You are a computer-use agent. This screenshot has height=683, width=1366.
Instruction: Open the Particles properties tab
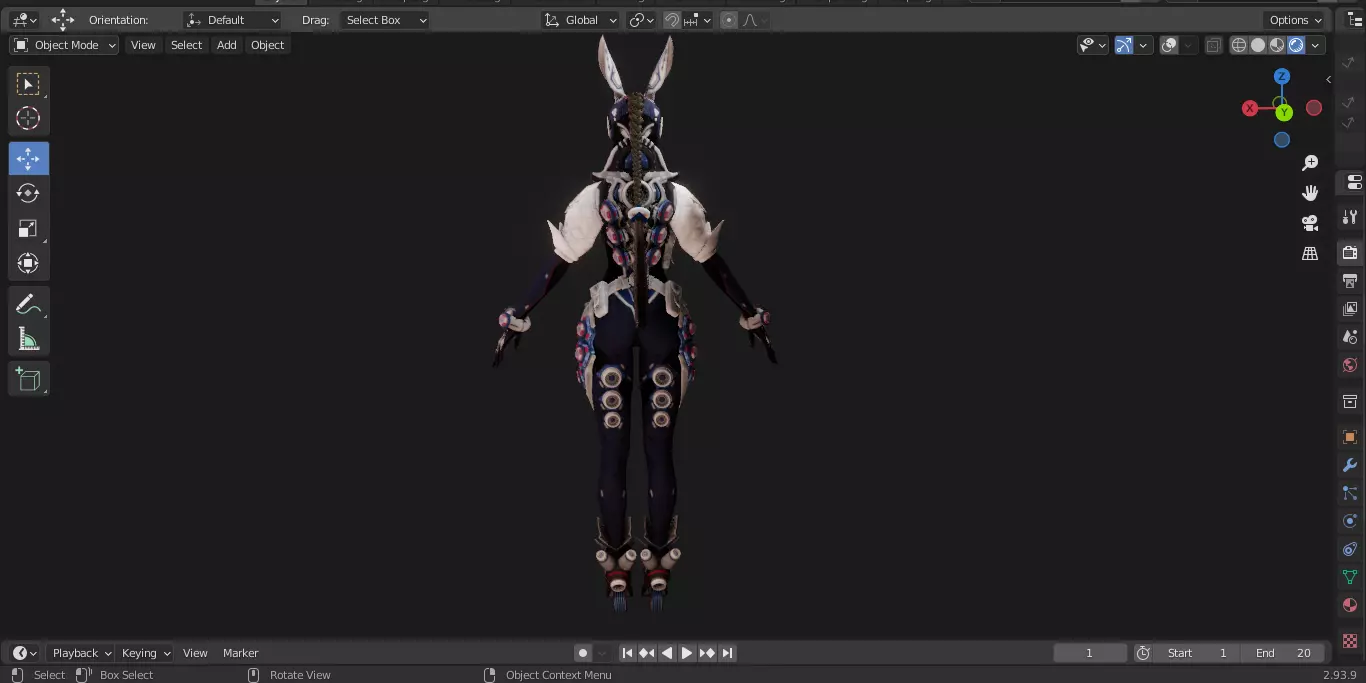pyautogui.click(x=1350, y=493)
